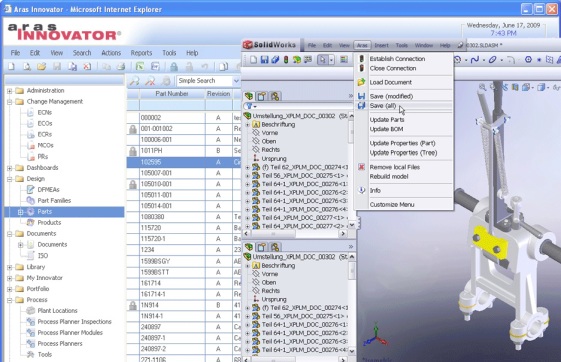Select Update BOM menu entry
This screenshot has height=362, width=561.
pyautogui.click(x=386, y=129)
